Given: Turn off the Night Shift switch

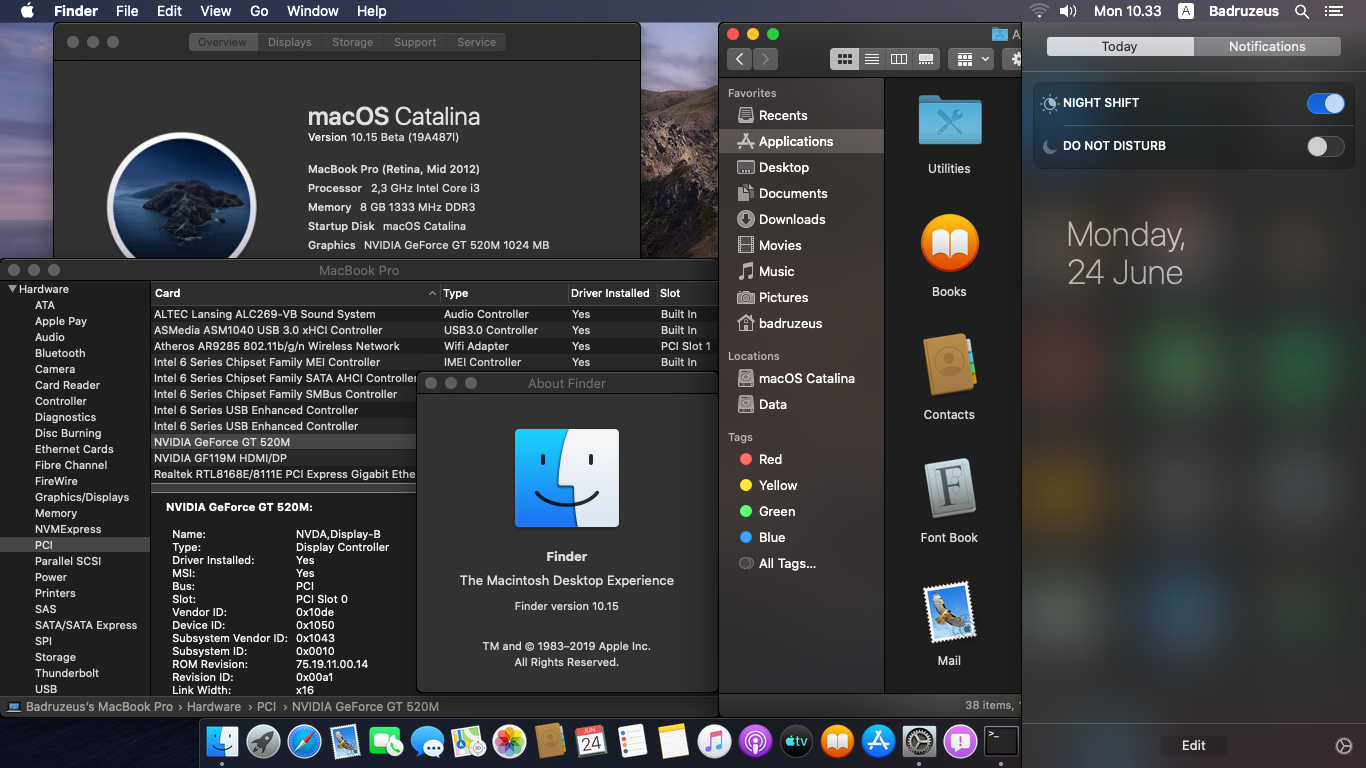Looking at the screenshot, I should pos(1325,103).
